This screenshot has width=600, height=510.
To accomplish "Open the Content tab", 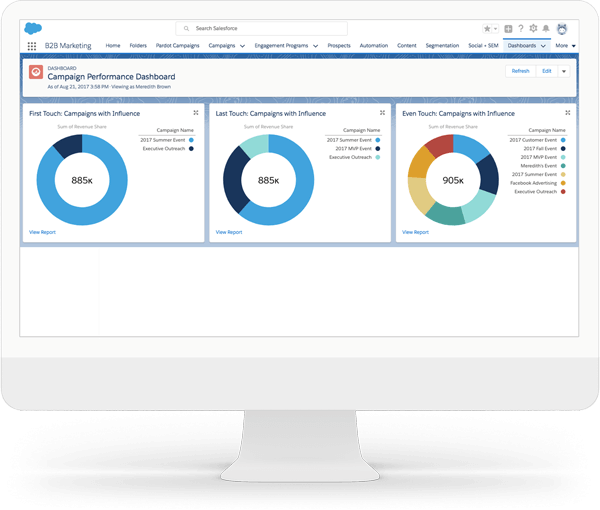I will tap(407, 46).
